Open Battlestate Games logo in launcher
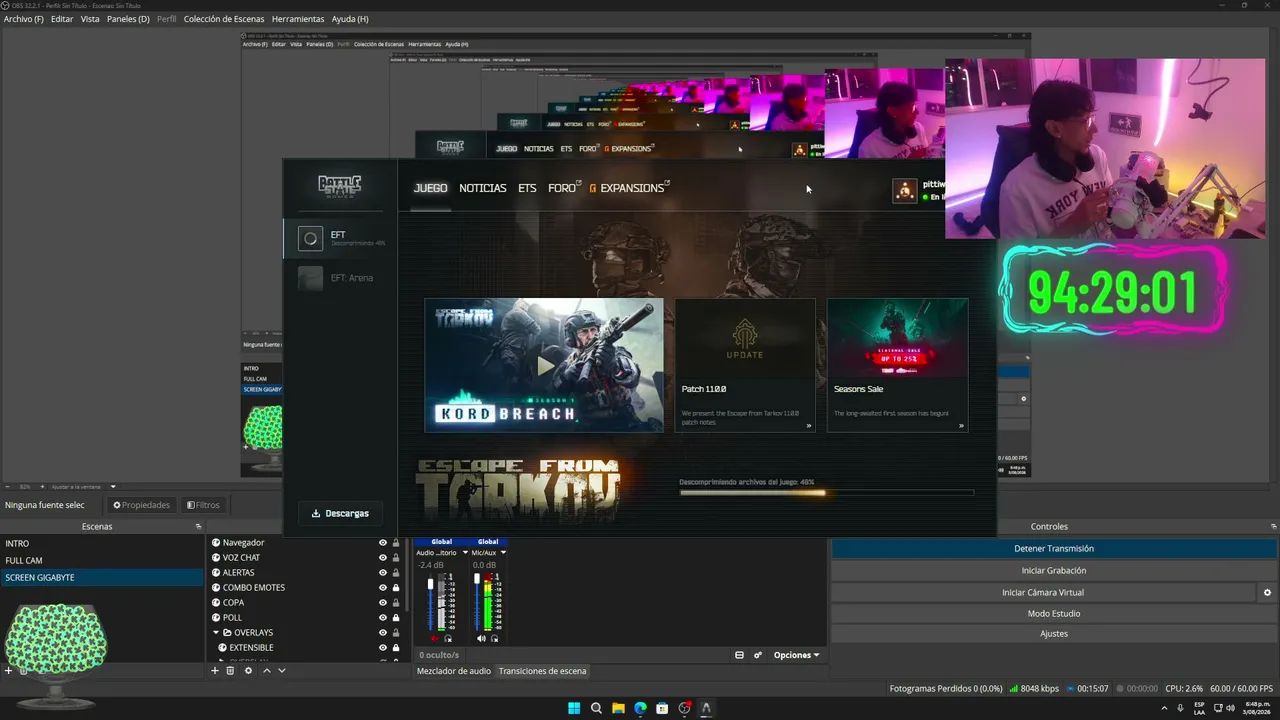 pyautogui.click(x=339, y=186)
